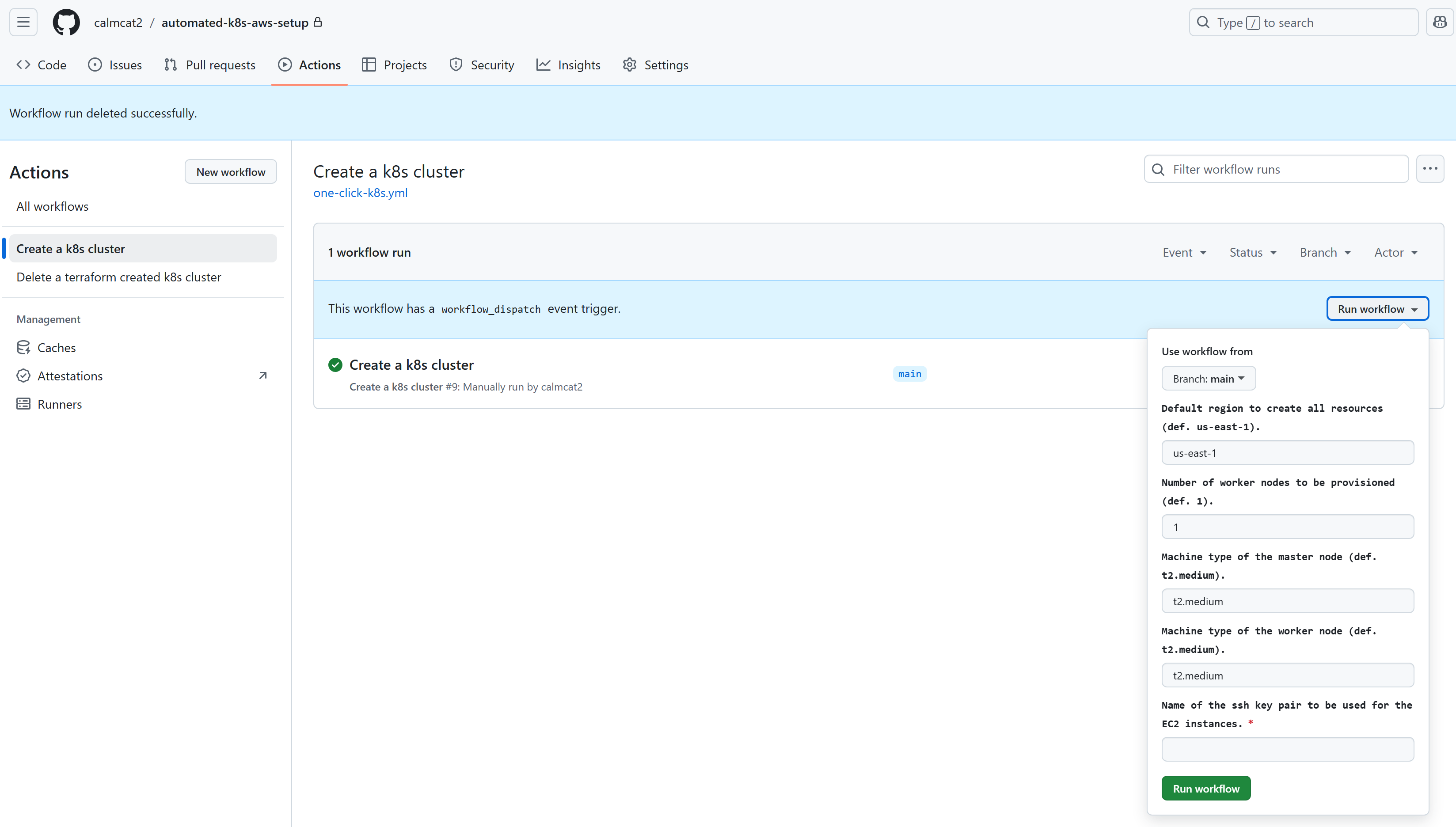Click the green Run workflow button
This screenshot has width=1456, height=827.
tap(1205, 789)
